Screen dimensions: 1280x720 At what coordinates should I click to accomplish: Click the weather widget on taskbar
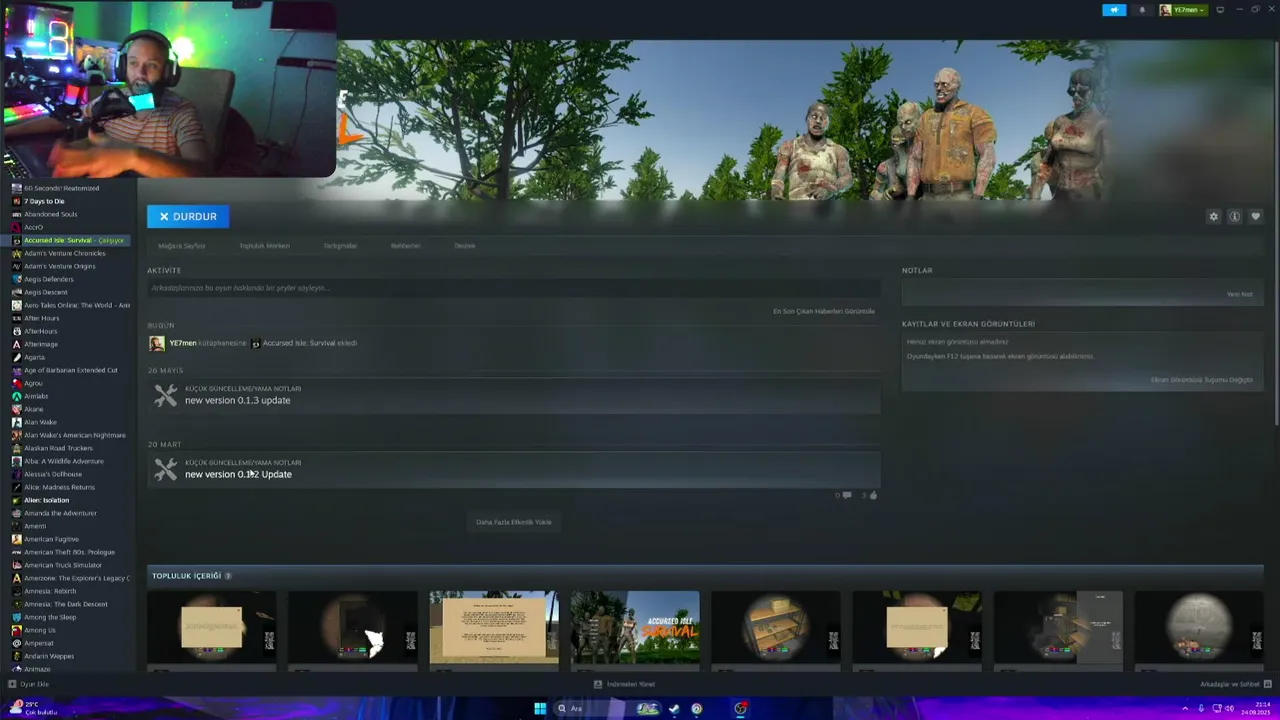34,708
